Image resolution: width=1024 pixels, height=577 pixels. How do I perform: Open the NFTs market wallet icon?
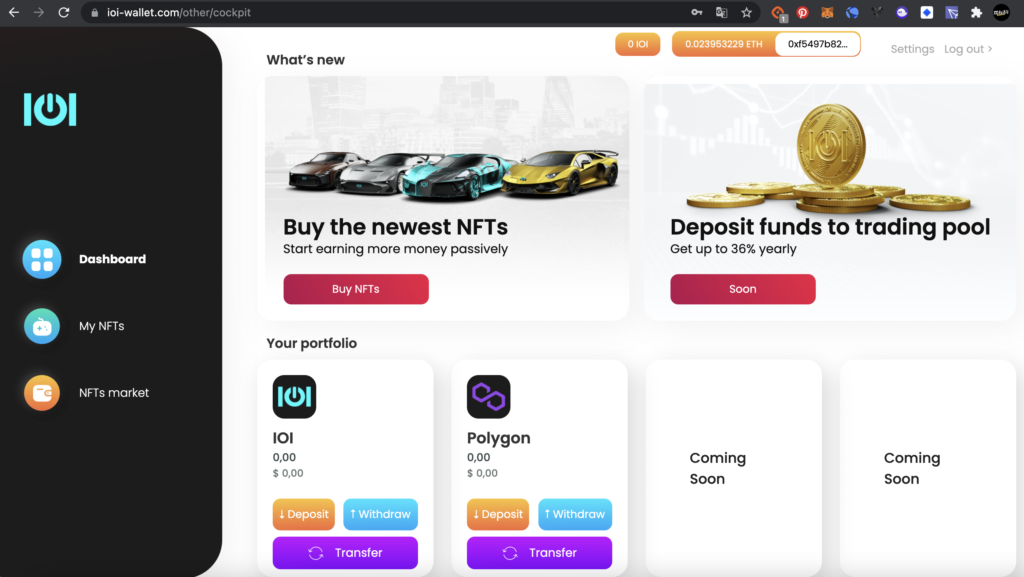42,392
